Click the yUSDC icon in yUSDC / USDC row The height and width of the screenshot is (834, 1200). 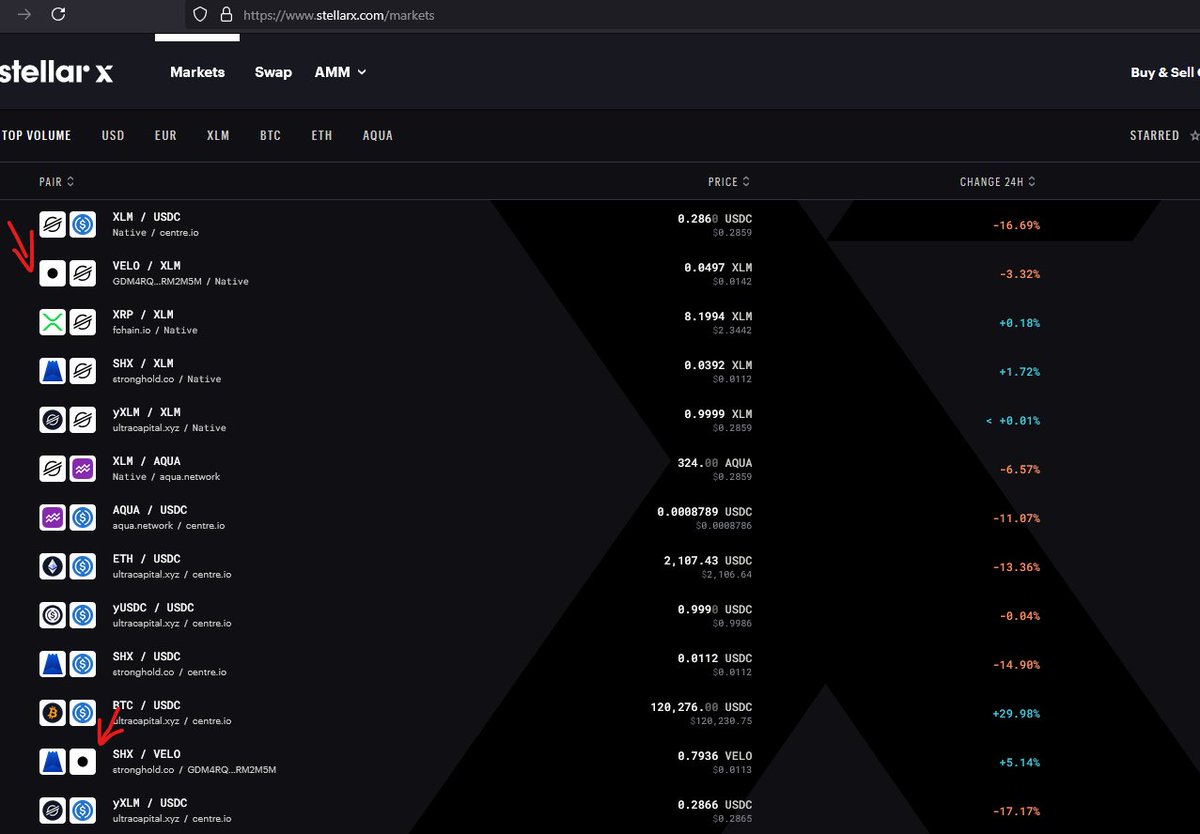click(x=52, y=615)
